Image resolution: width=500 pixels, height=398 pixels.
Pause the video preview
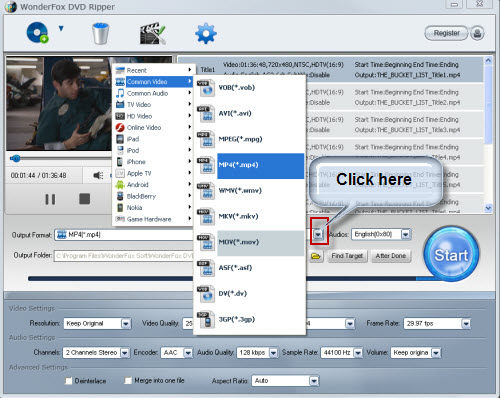pos(50,199)
